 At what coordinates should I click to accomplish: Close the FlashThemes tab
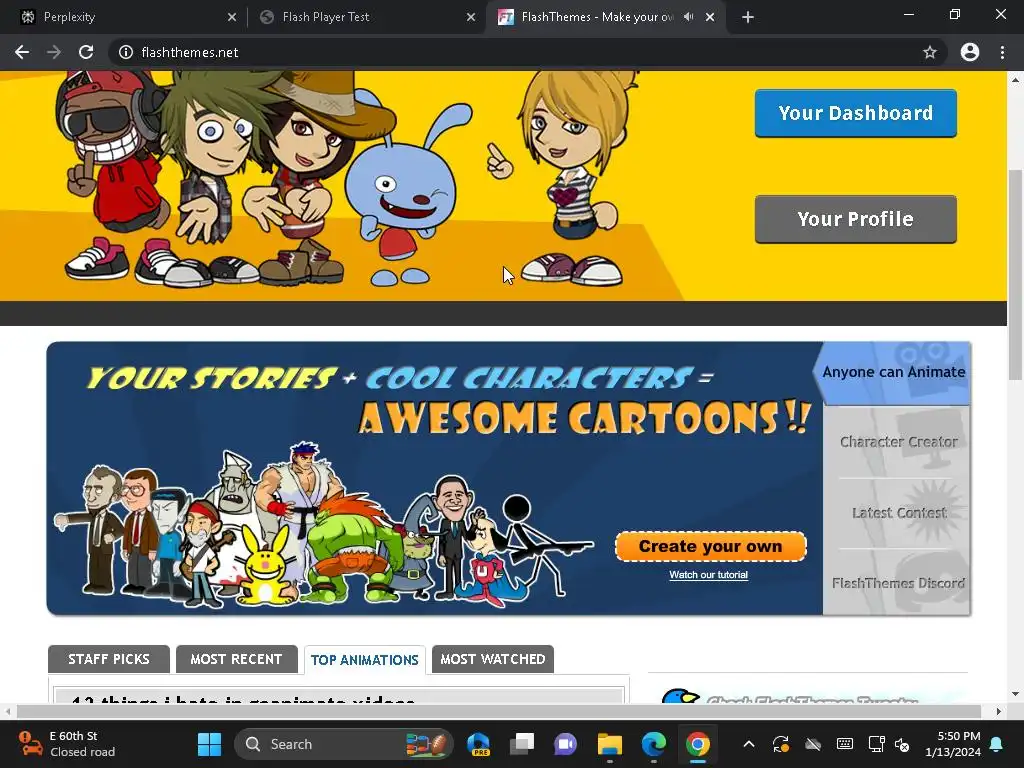click(710, 17)
